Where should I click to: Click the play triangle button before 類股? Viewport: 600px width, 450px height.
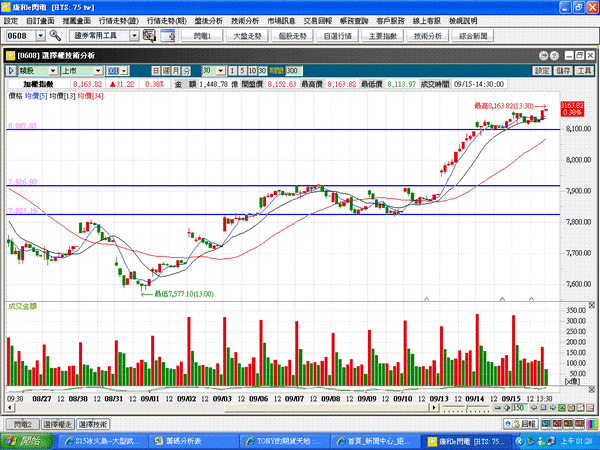[11, 71]
